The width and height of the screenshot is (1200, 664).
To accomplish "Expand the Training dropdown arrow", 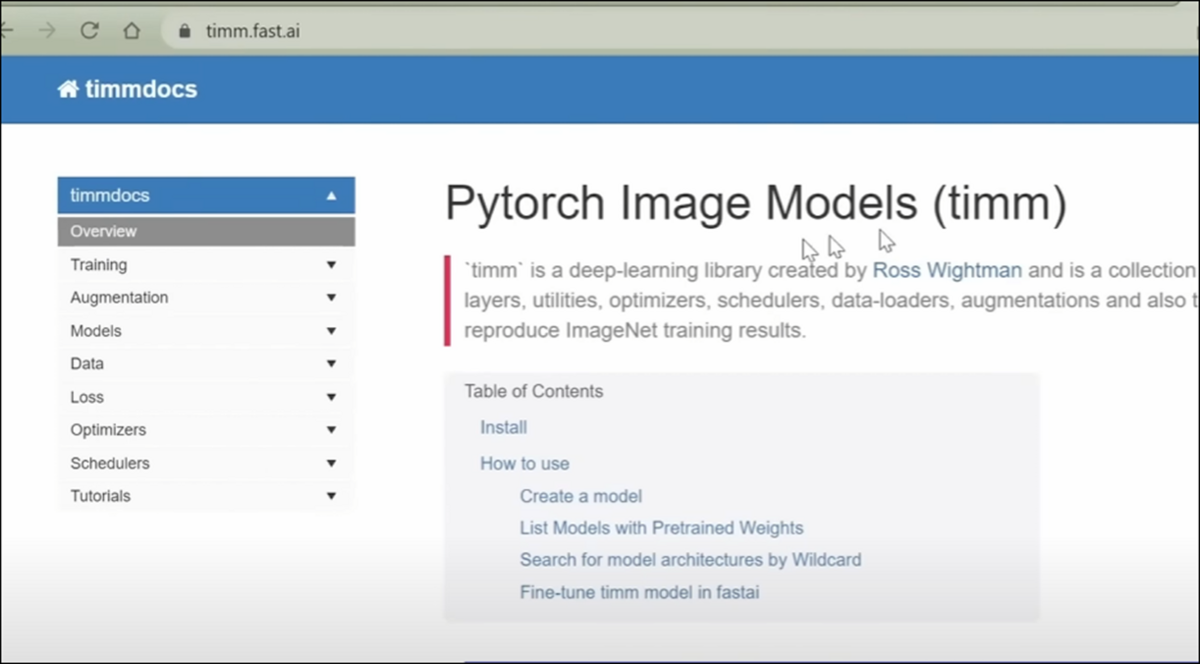I will (x=331, y=265).
